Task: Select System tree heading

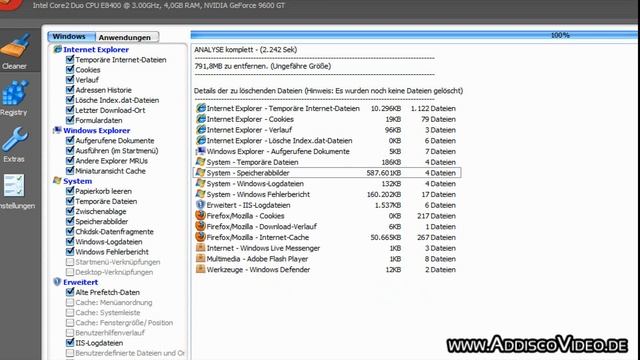Action: pyautogui.click(x=78, y=181)
